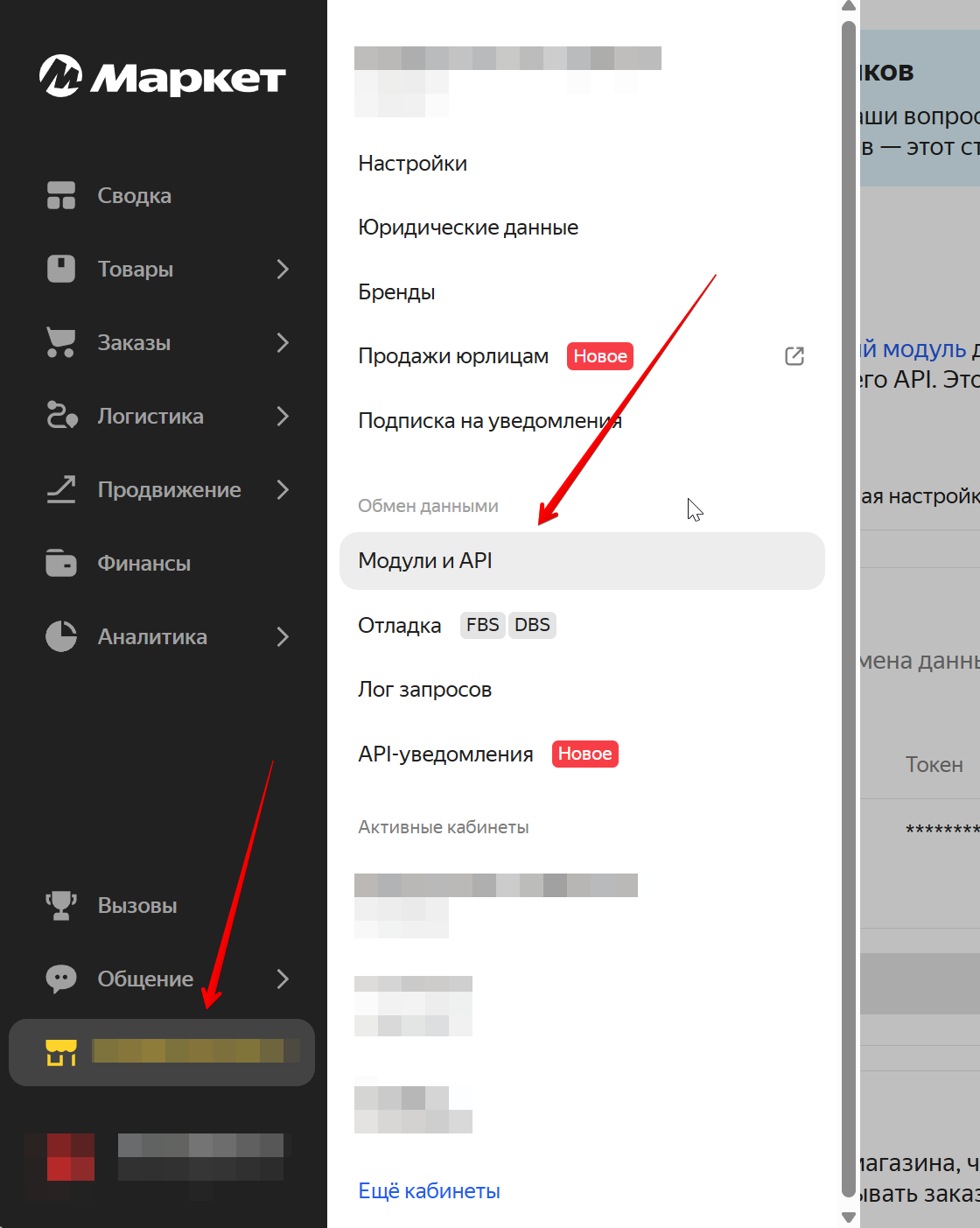Click scrollbar up arrow

(x=848, y=7)
